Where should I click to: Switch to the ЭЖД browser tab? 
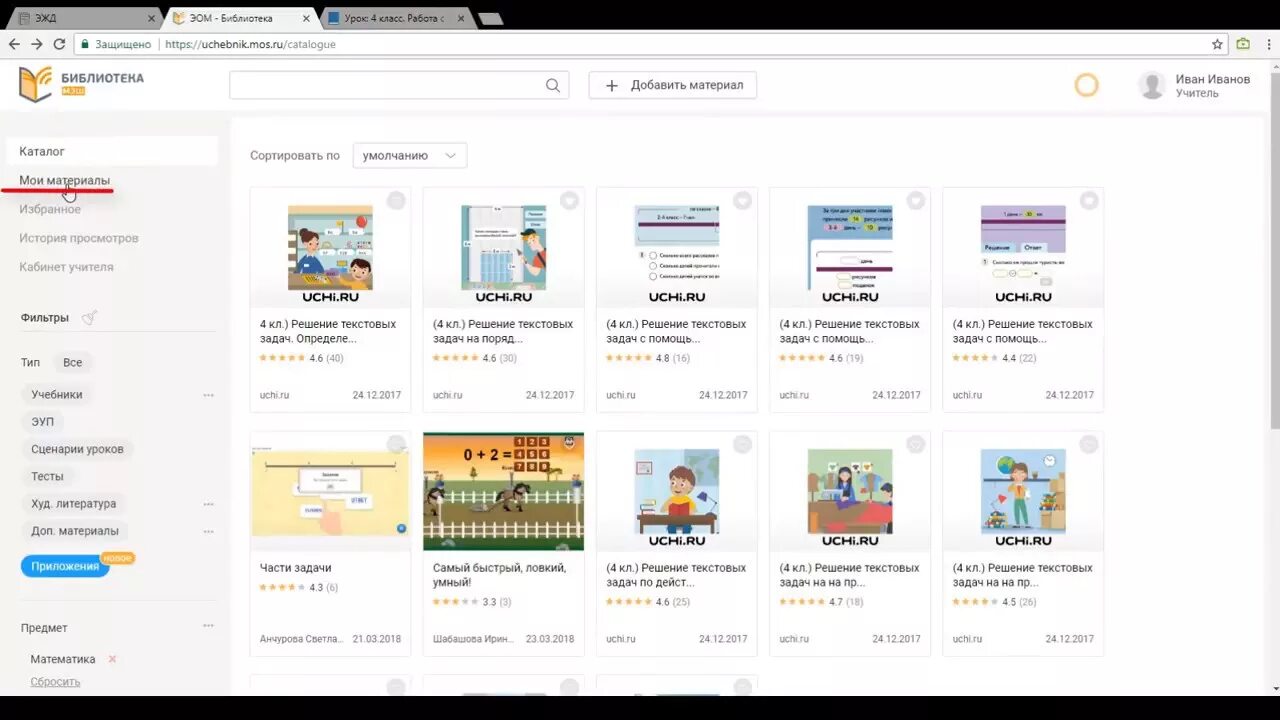85,18
